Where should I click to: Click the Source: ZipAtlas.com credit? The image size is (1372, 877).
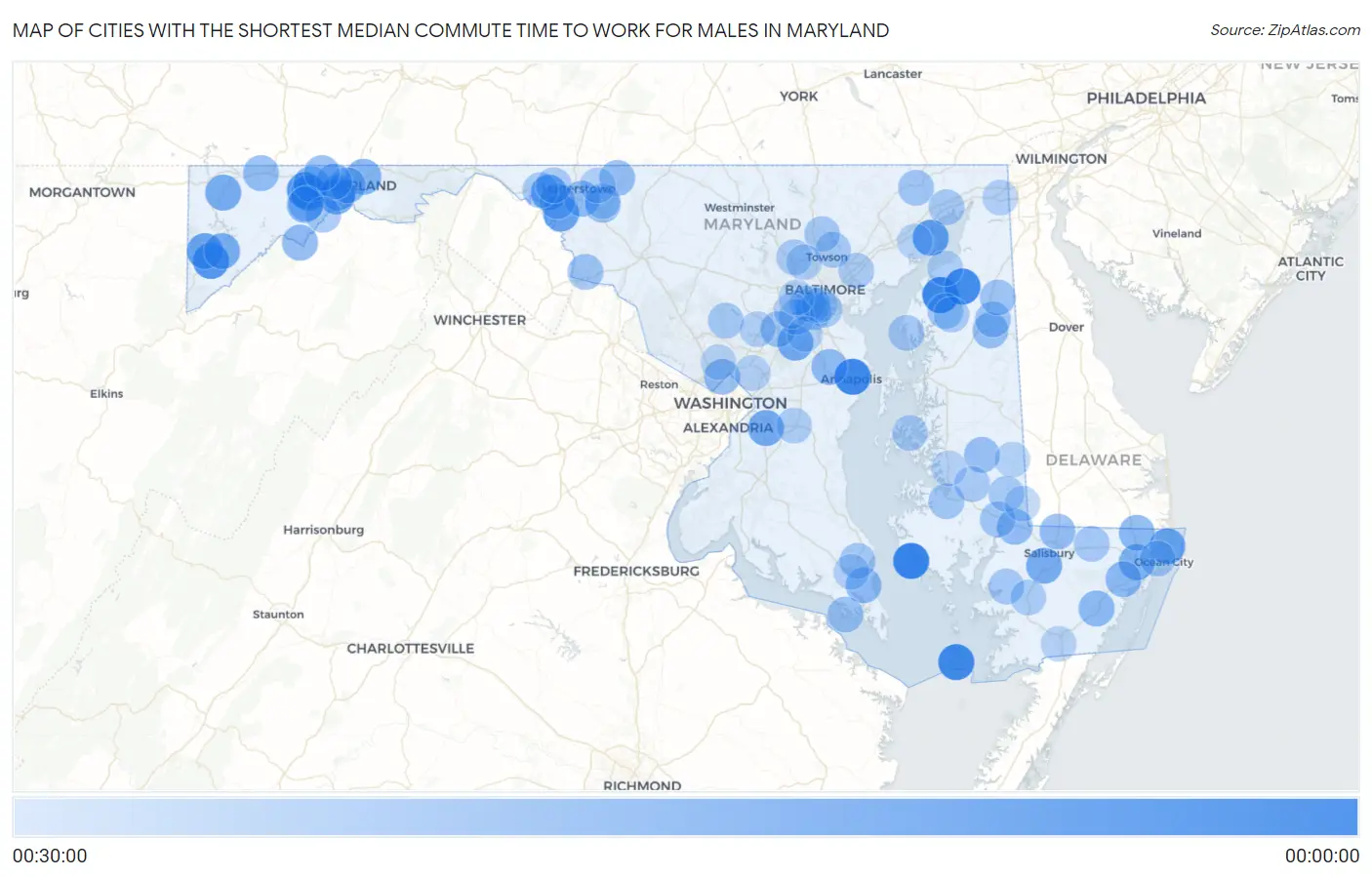1285,30
